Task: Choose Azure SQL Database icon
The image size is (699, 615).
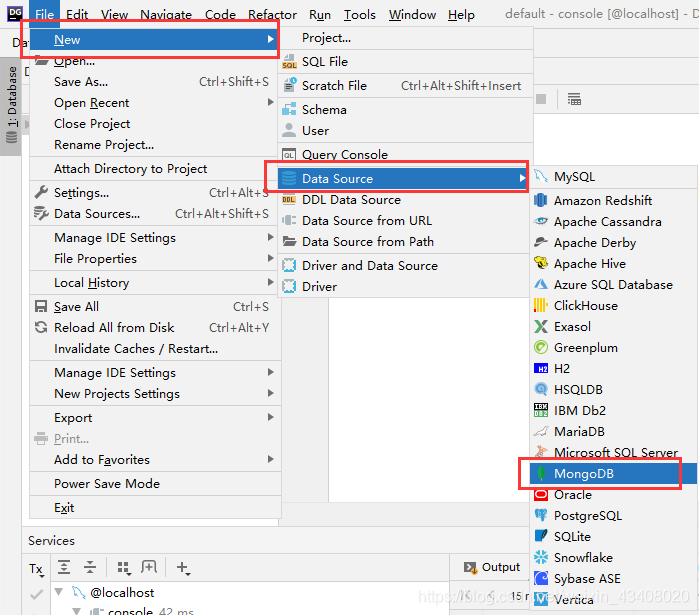Action: tap(541, 284)
